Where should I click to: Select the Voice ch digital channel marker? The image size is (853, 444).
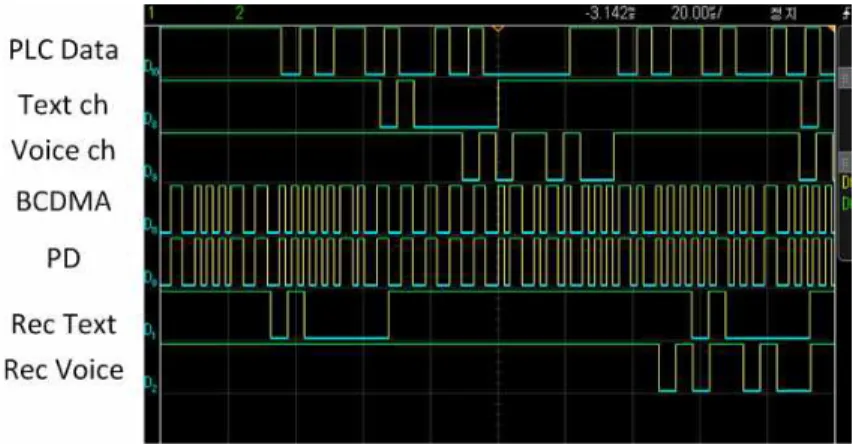(151, 172)
